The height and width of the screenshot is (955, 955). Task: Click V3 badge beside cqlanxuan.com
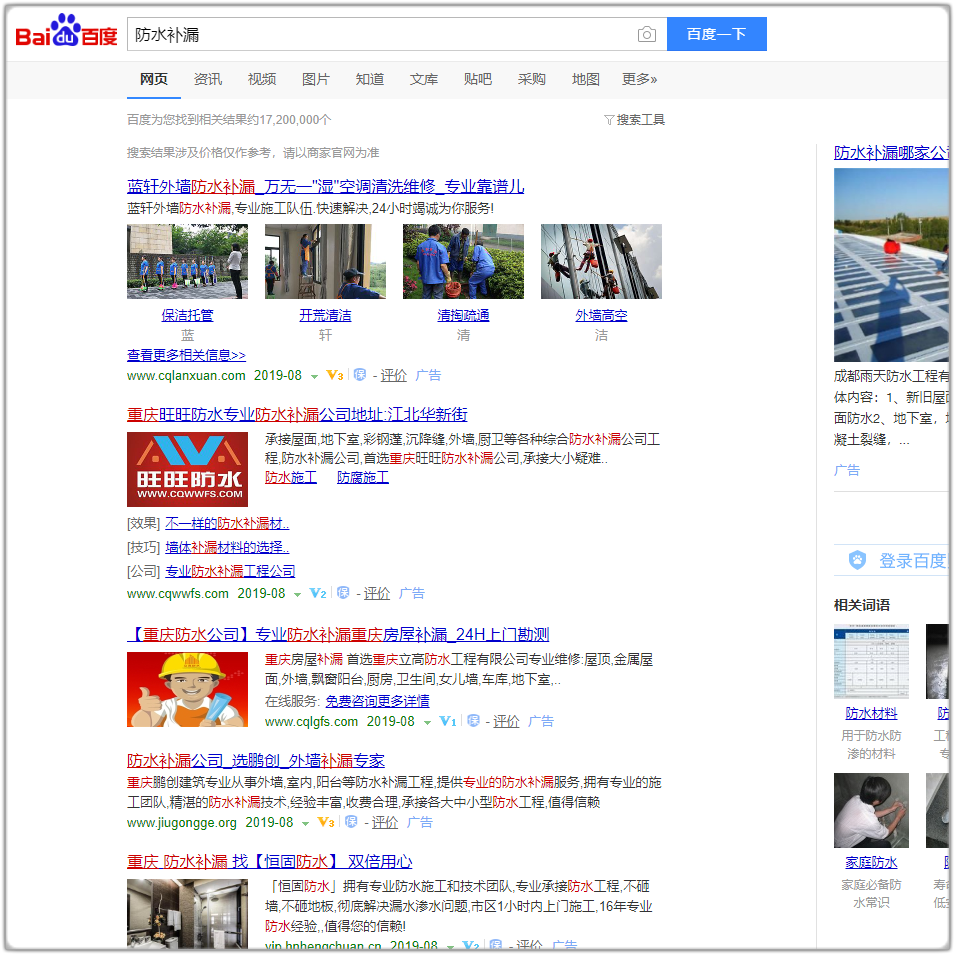pos(334,376)
